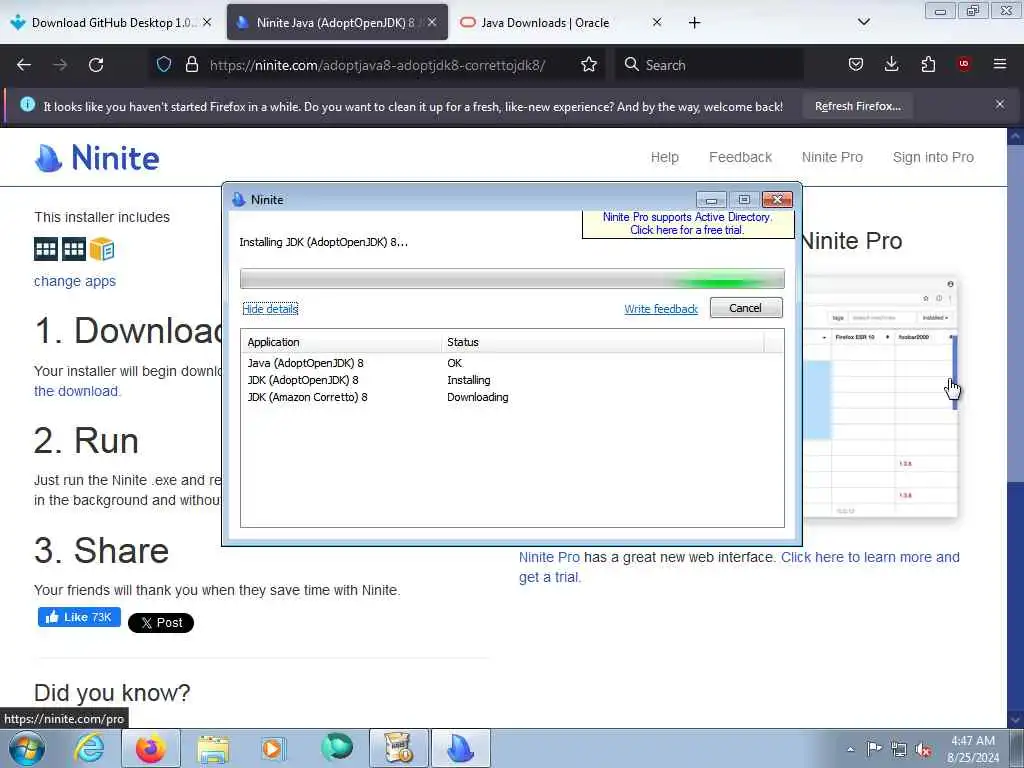Open Windows Explorer folder taskbar icon
1024x768 pixels.
point(213,748)
